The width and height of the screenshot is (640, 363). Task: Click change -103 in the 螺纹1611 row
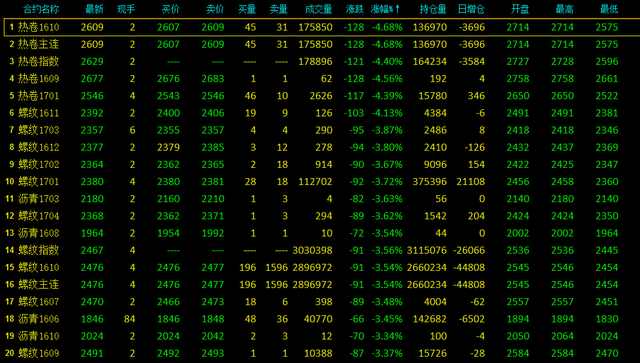click(x=354, y=113)
